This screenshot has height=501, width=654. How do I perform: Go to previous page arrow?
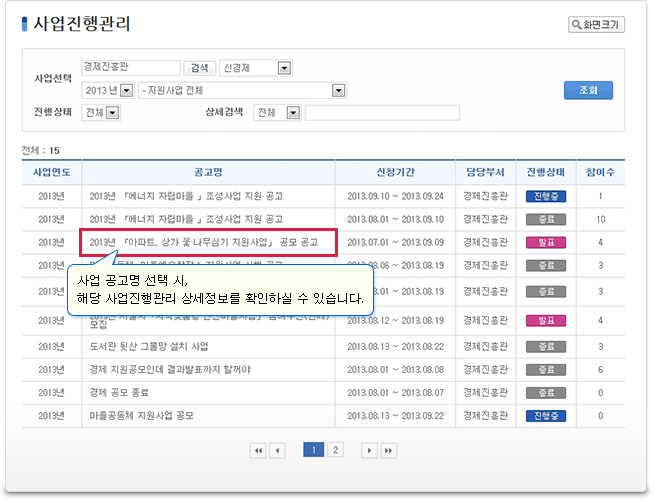pyautogui.click(x=277, y=451)
